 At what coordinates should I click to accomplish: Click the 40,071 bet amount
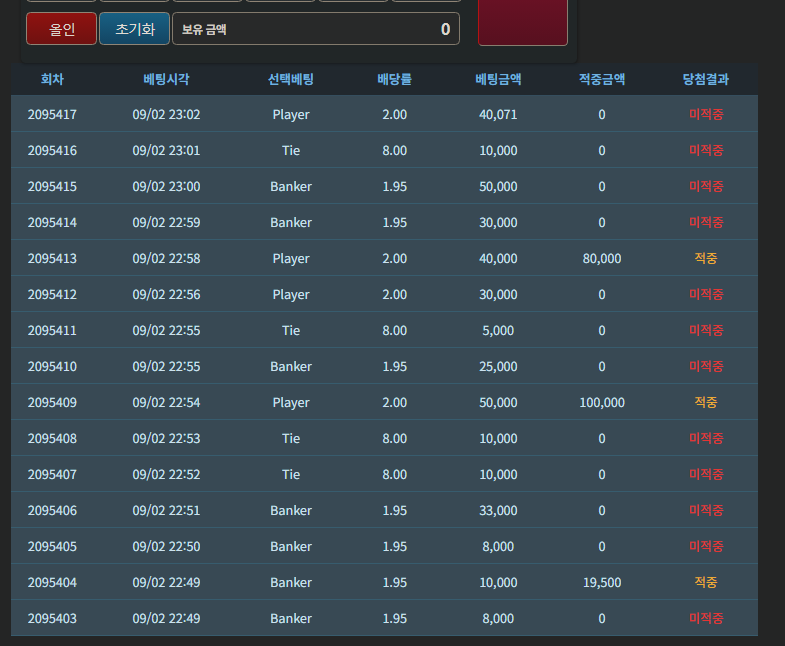(x=498, y=115)
